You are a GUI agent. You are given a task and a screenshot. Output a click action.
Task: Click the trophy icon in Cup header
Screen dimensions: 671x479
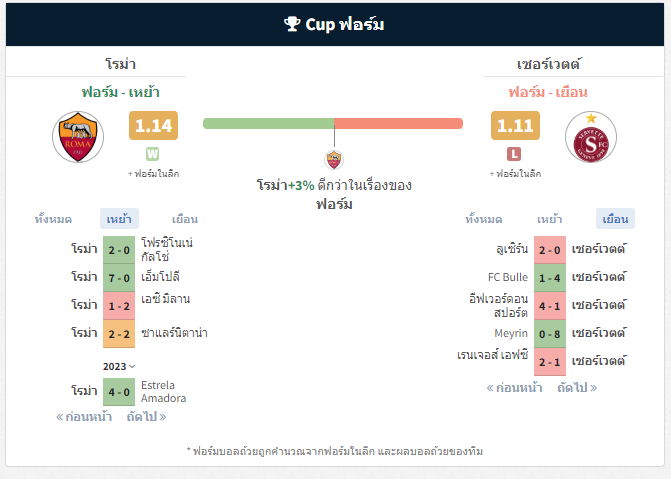point(292,24)
